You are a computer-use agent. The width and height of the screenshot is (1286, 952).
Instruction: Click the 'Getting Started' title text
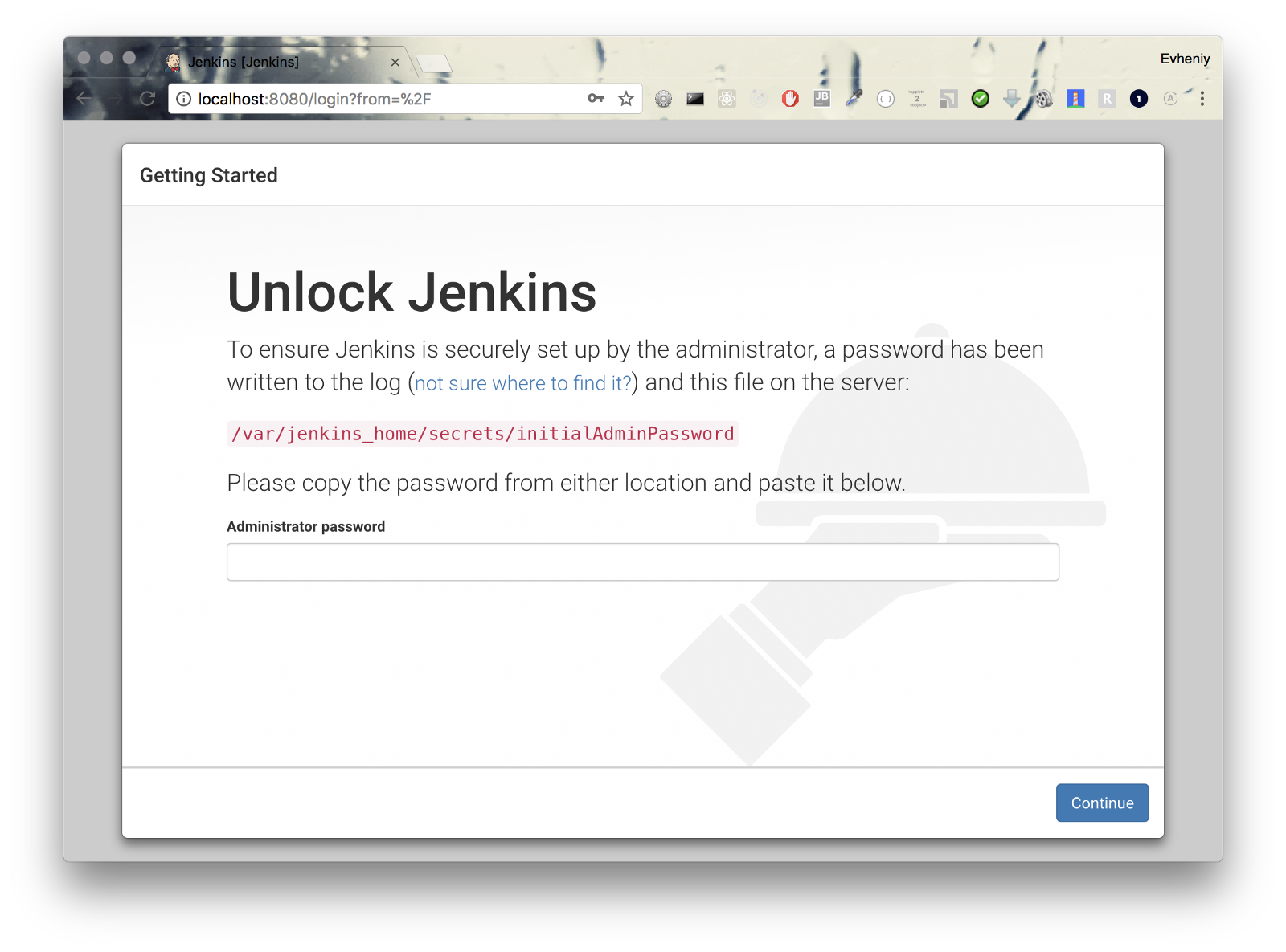(x=209, y=175)
